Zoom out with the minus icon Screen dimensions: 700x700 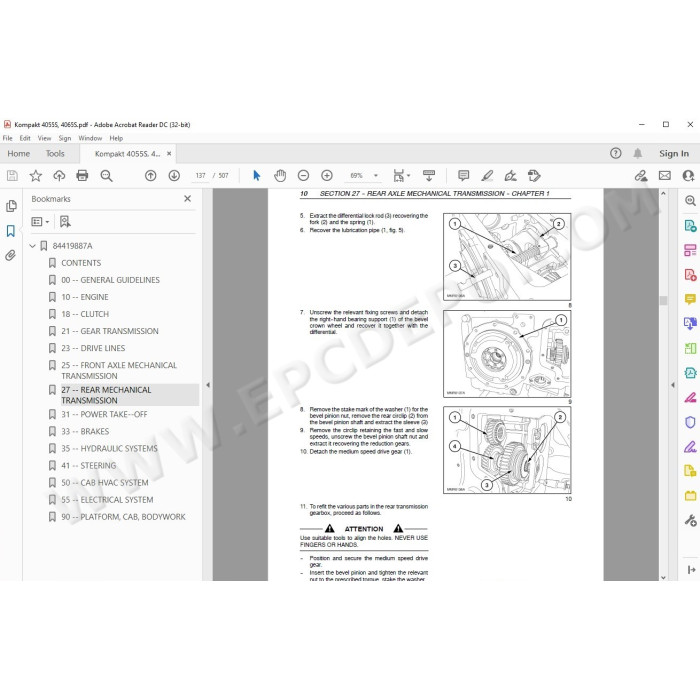pos(303,175)
